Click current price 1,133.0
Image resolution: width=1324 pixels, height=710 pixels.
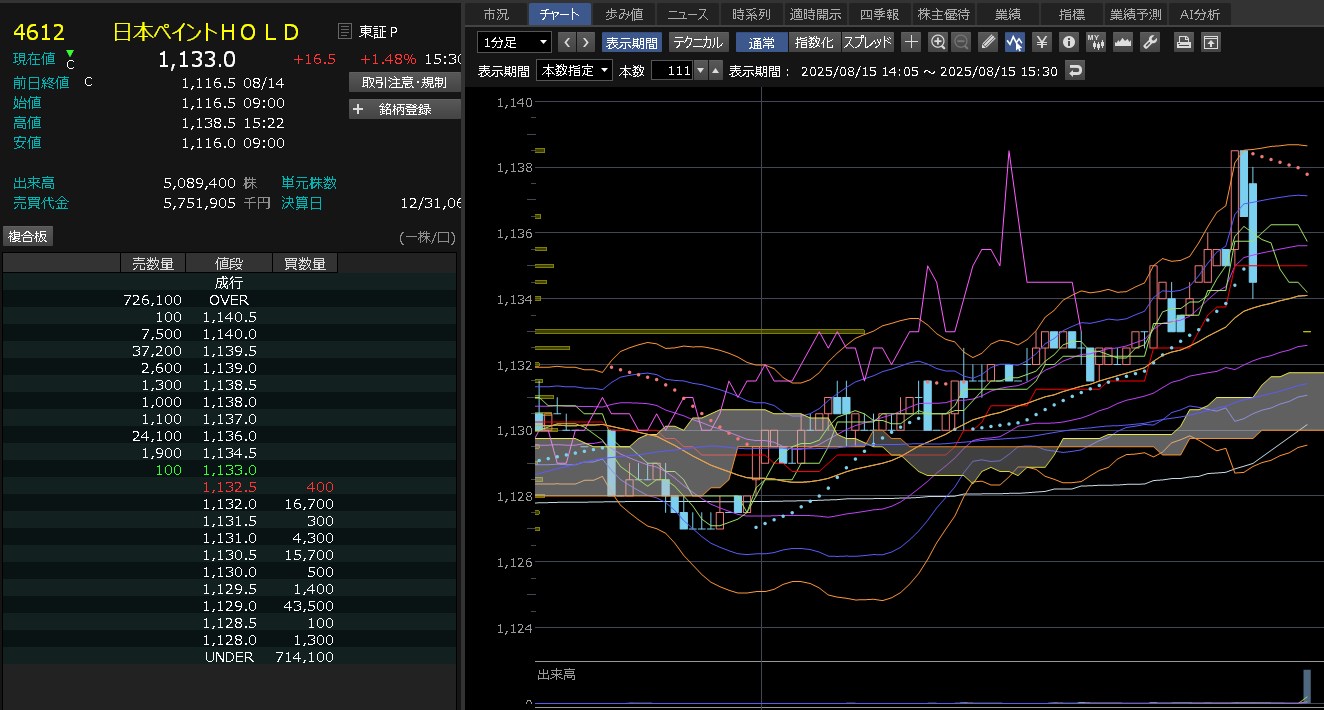click(x=197, y=60)
